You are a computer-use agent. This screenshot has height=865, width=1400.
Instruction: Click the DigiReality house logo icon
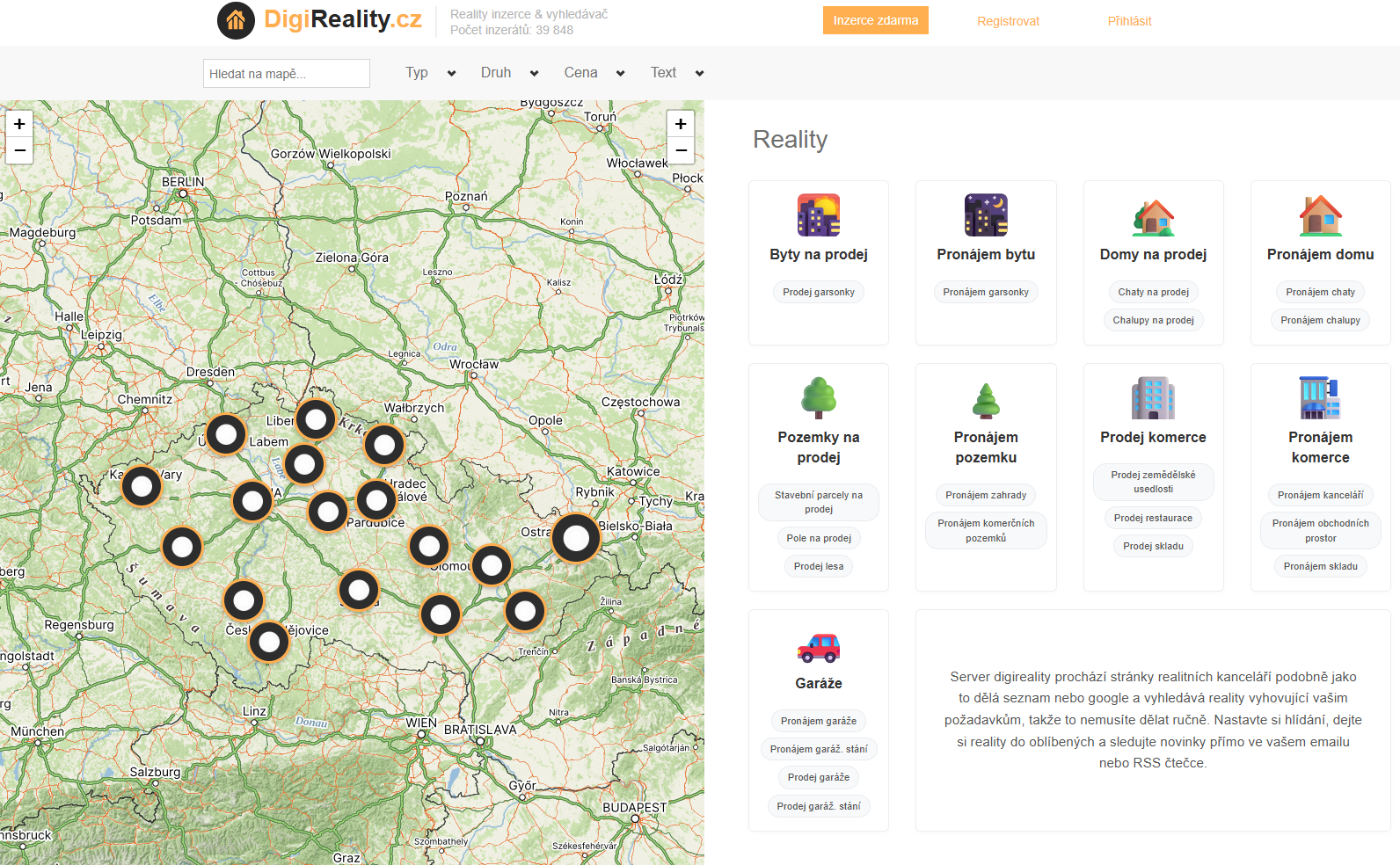tap(236, 20)
